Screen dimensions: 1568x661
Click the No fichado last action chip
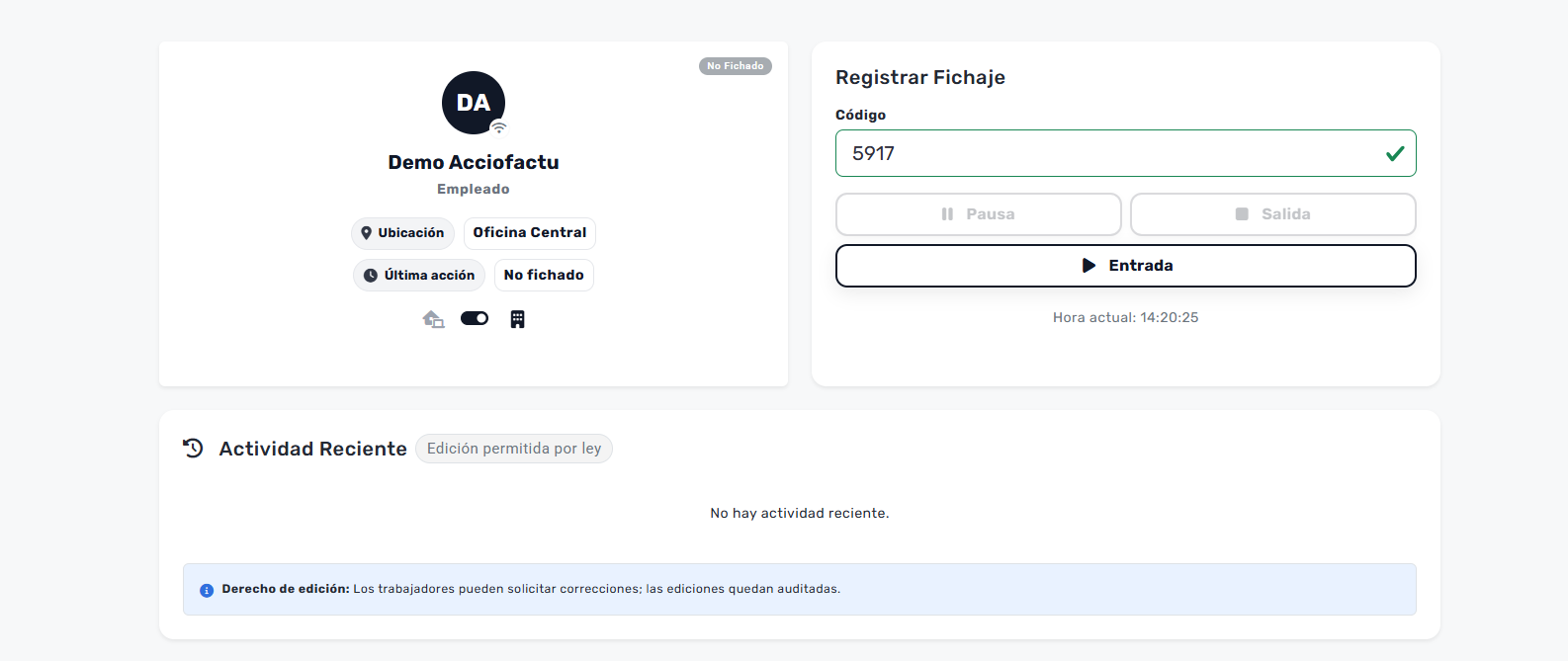tap(544, 276)
